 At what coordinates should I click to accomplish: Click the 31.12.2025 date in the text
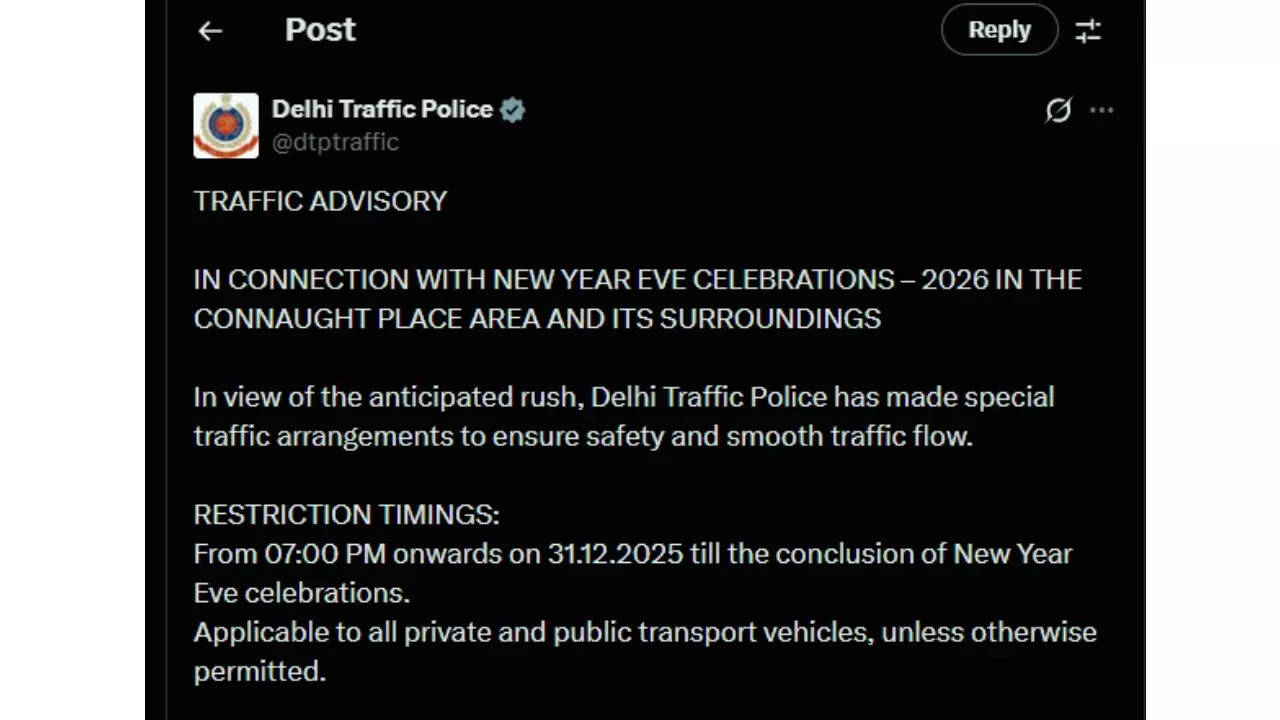pos(618,554)
